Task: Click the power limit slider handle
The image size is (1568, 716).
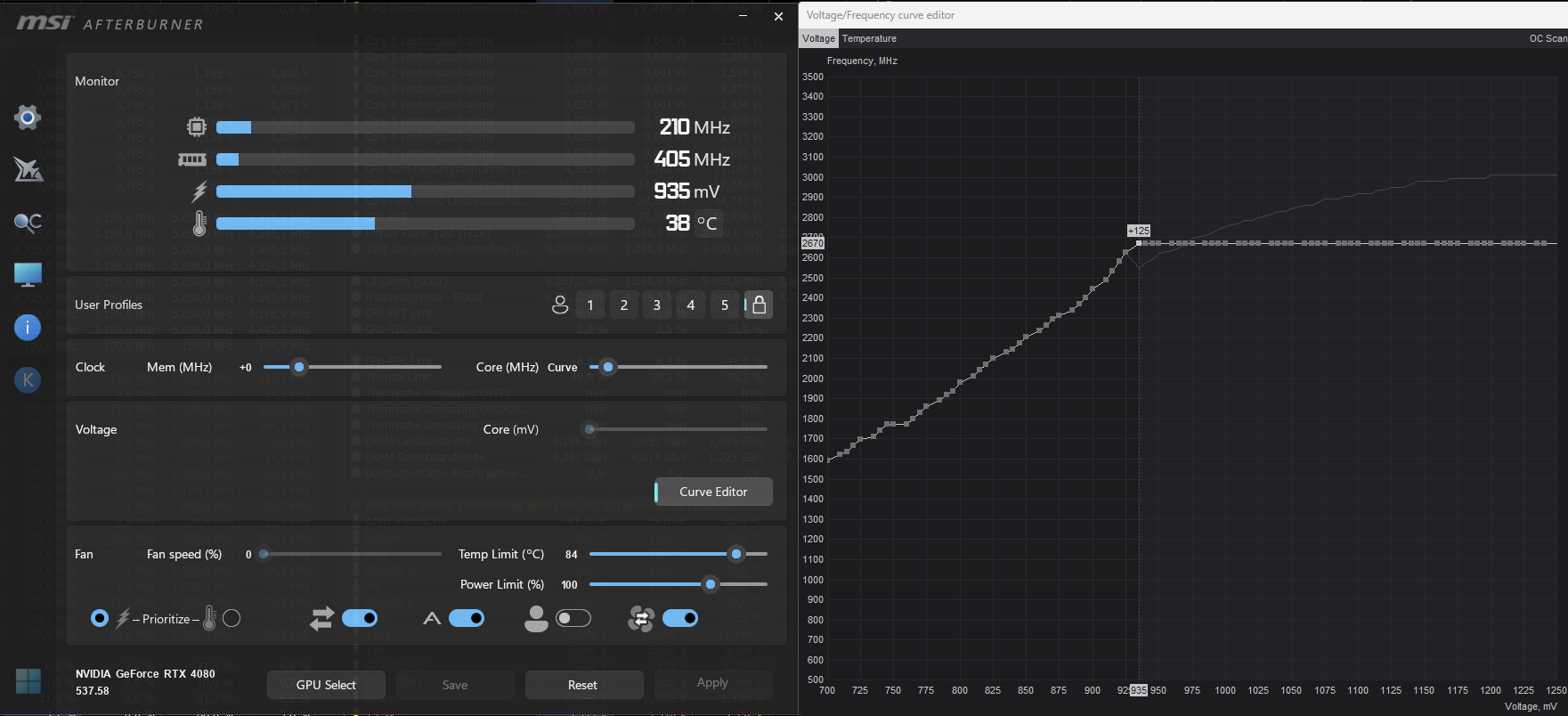Action: pyautogui.click(x=710, y=584)
